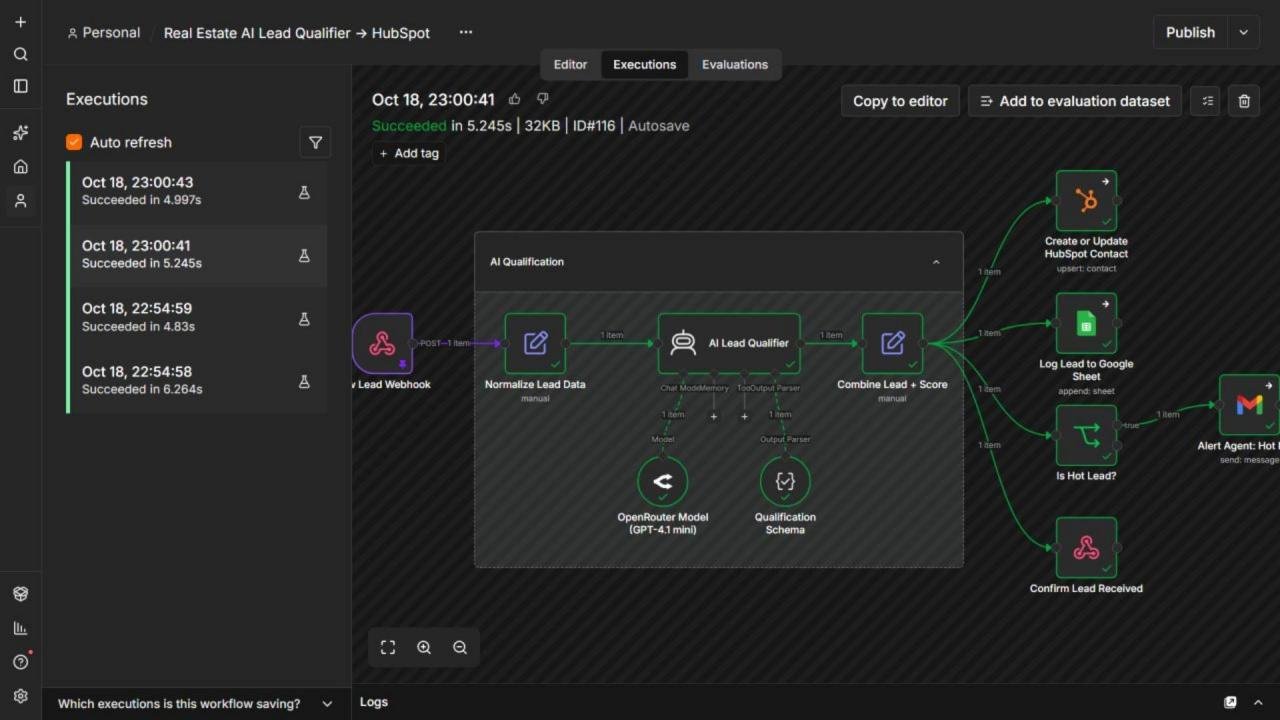Click the thumbs down rating icon
Viewport: 1280px width, 720px height.
tap(542, 99)
